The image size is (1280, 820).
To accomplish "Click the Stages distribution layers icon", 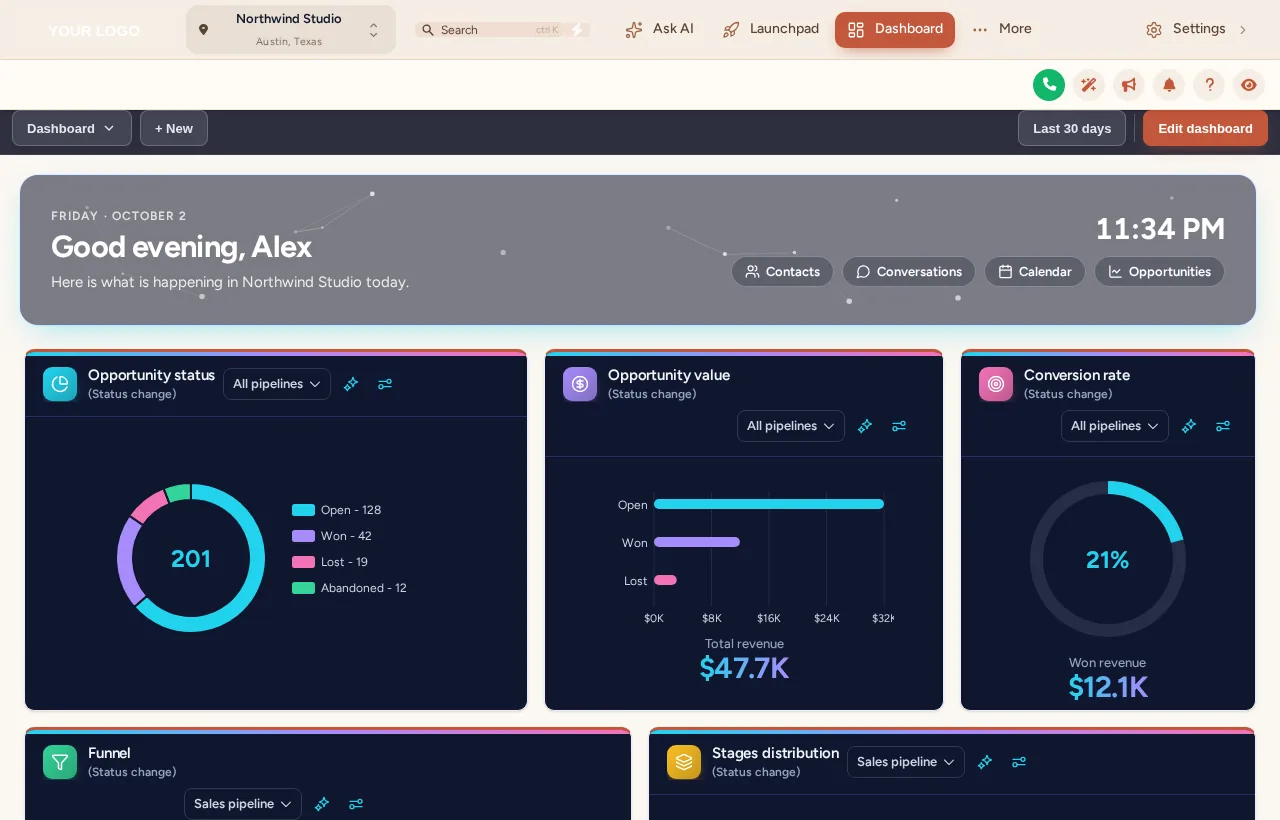I will click(684, 762).
